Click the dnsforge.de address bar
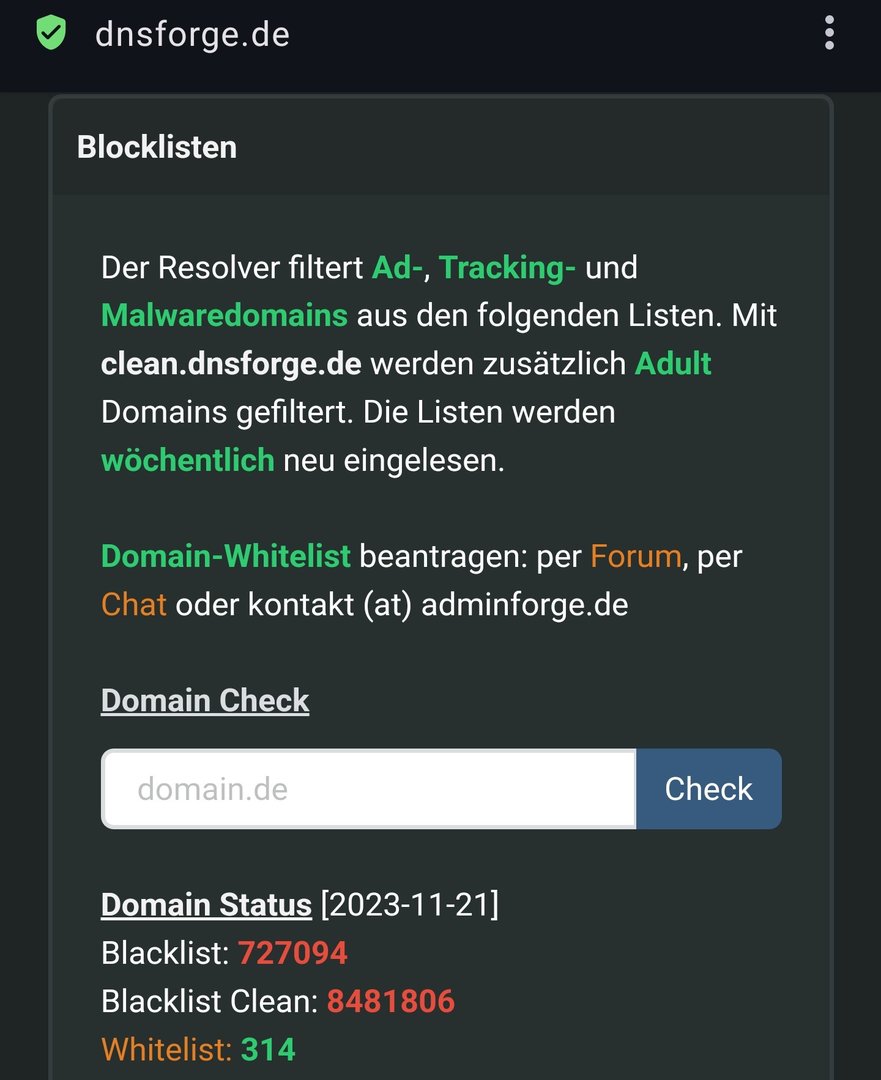 click(x=192, y=34)
